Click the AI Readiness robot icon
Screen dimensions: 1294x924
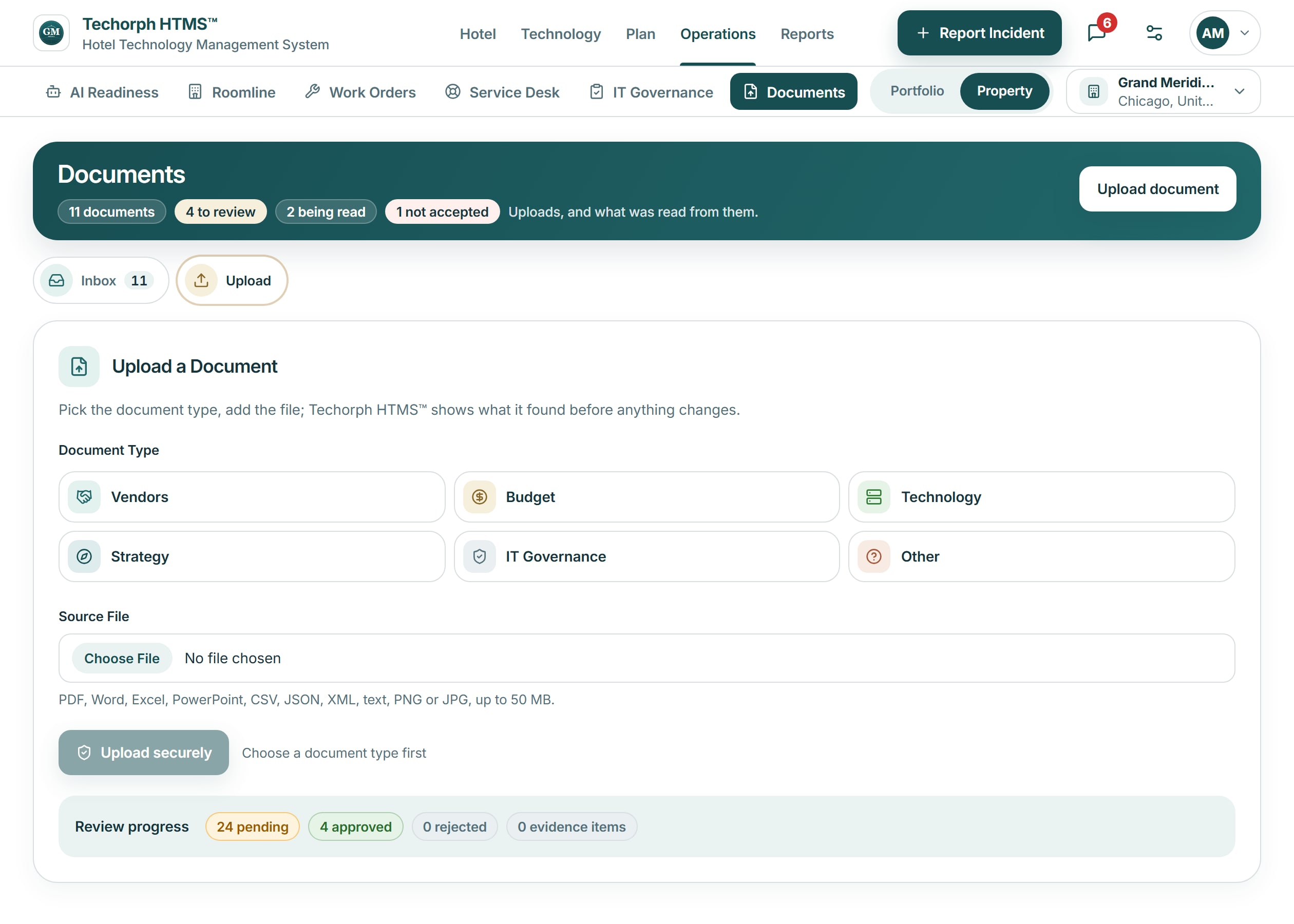(x=53, y=91)
